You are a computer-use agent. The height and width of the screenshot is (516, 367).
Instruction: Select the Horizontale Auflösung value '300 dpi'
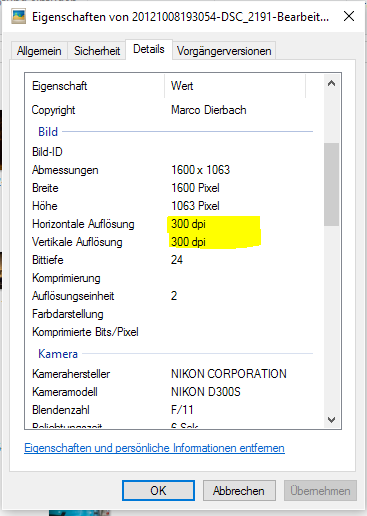click(188, 224)
